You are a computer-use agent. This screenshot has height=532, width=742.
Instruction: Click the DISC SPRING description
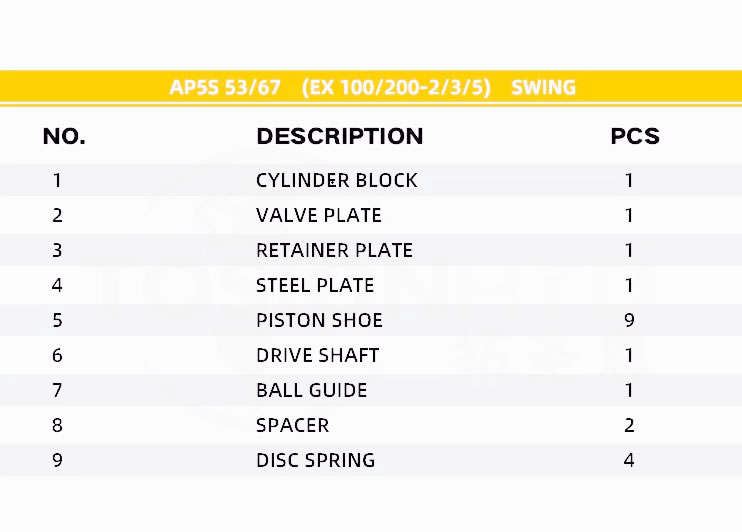click(316, 461)
